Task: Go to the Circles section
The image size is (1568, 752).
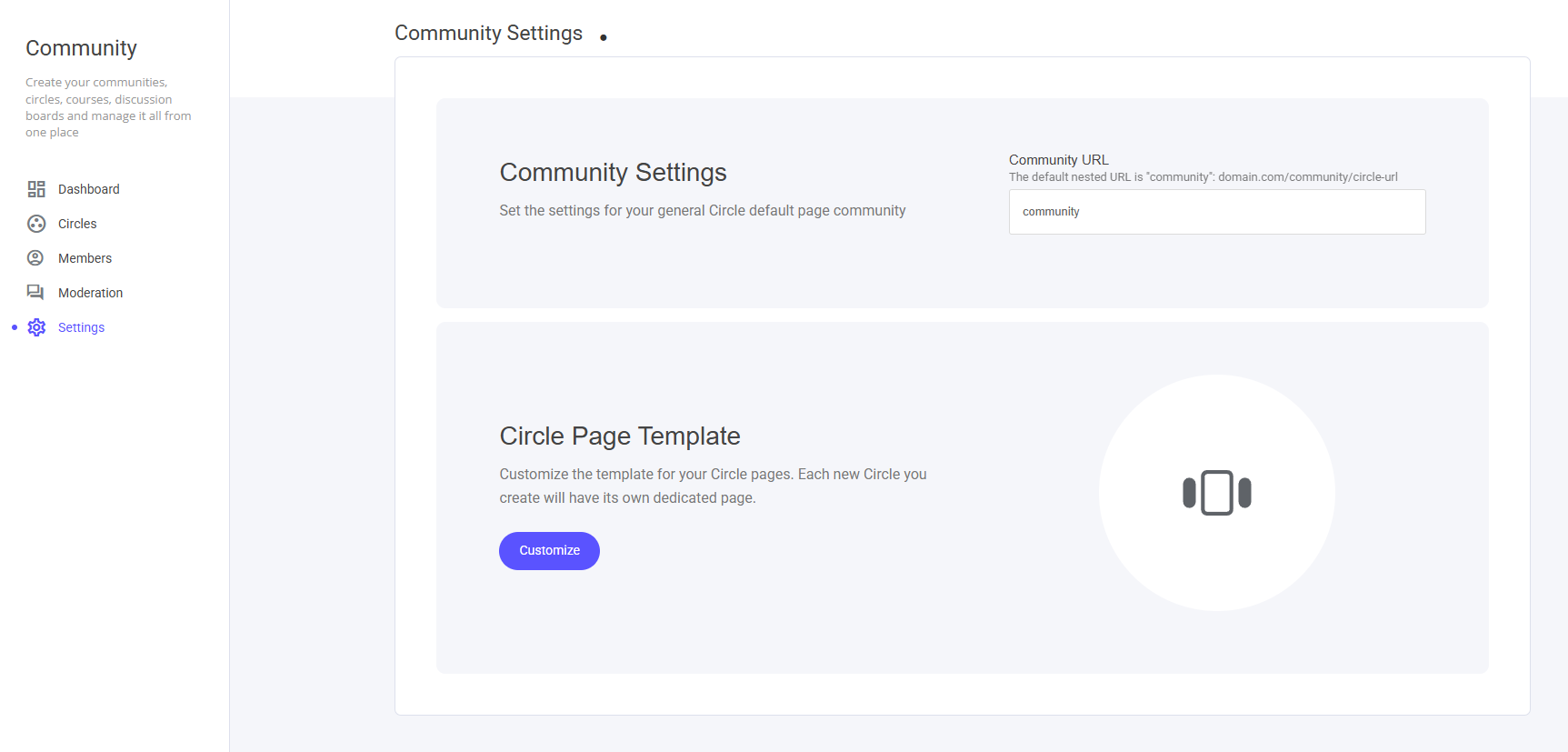Action: [x=77, y=224]
